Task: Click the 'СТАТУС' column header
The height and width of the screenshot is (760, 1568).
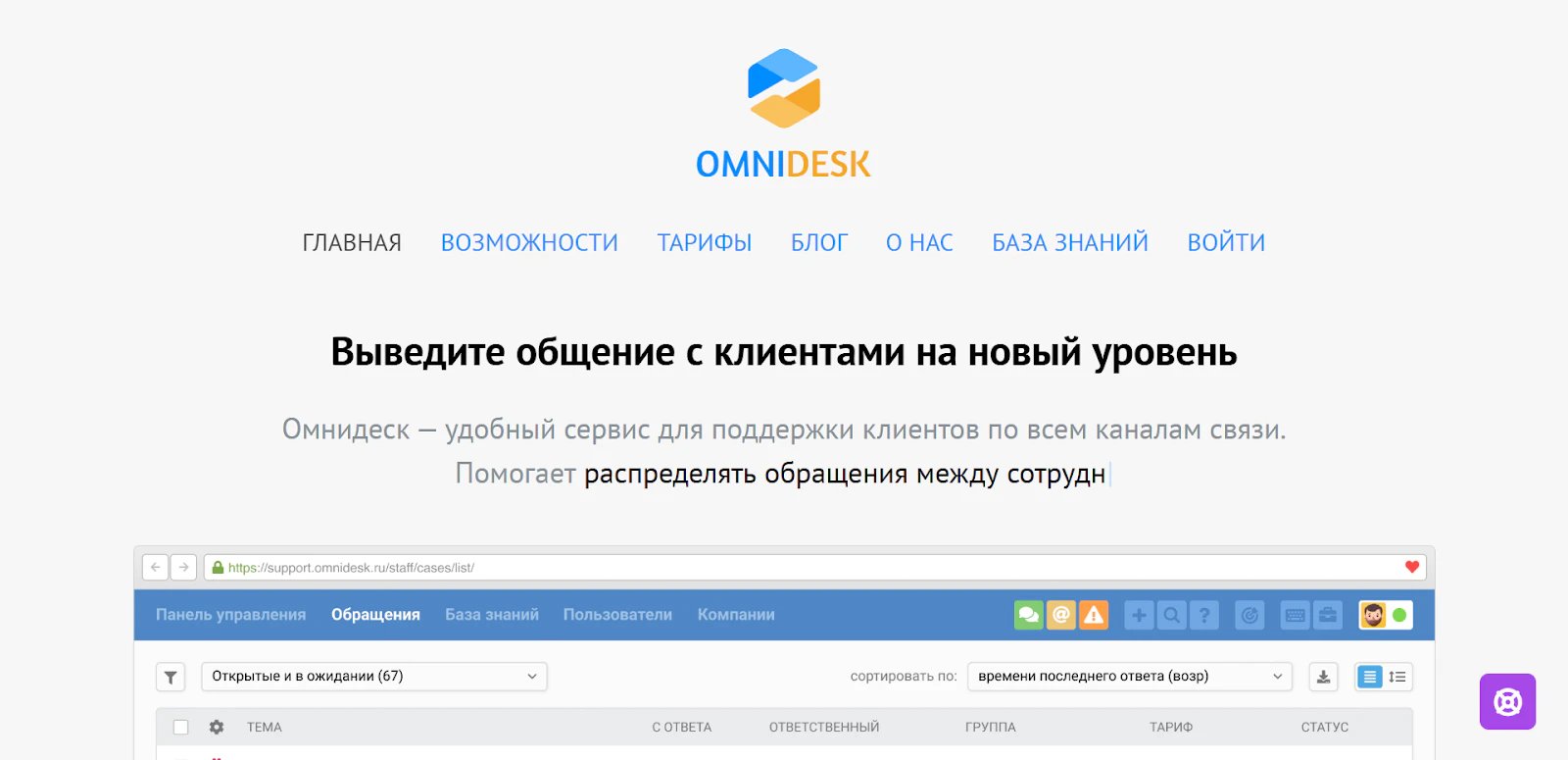Action: pos(1325,727)
